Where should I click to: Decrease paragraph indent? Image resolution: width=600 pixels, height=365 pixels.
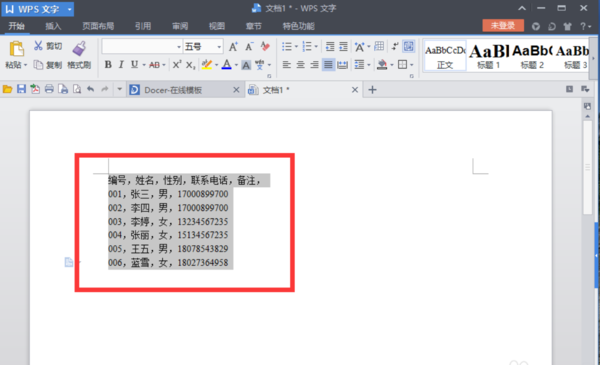coord(330,47)
